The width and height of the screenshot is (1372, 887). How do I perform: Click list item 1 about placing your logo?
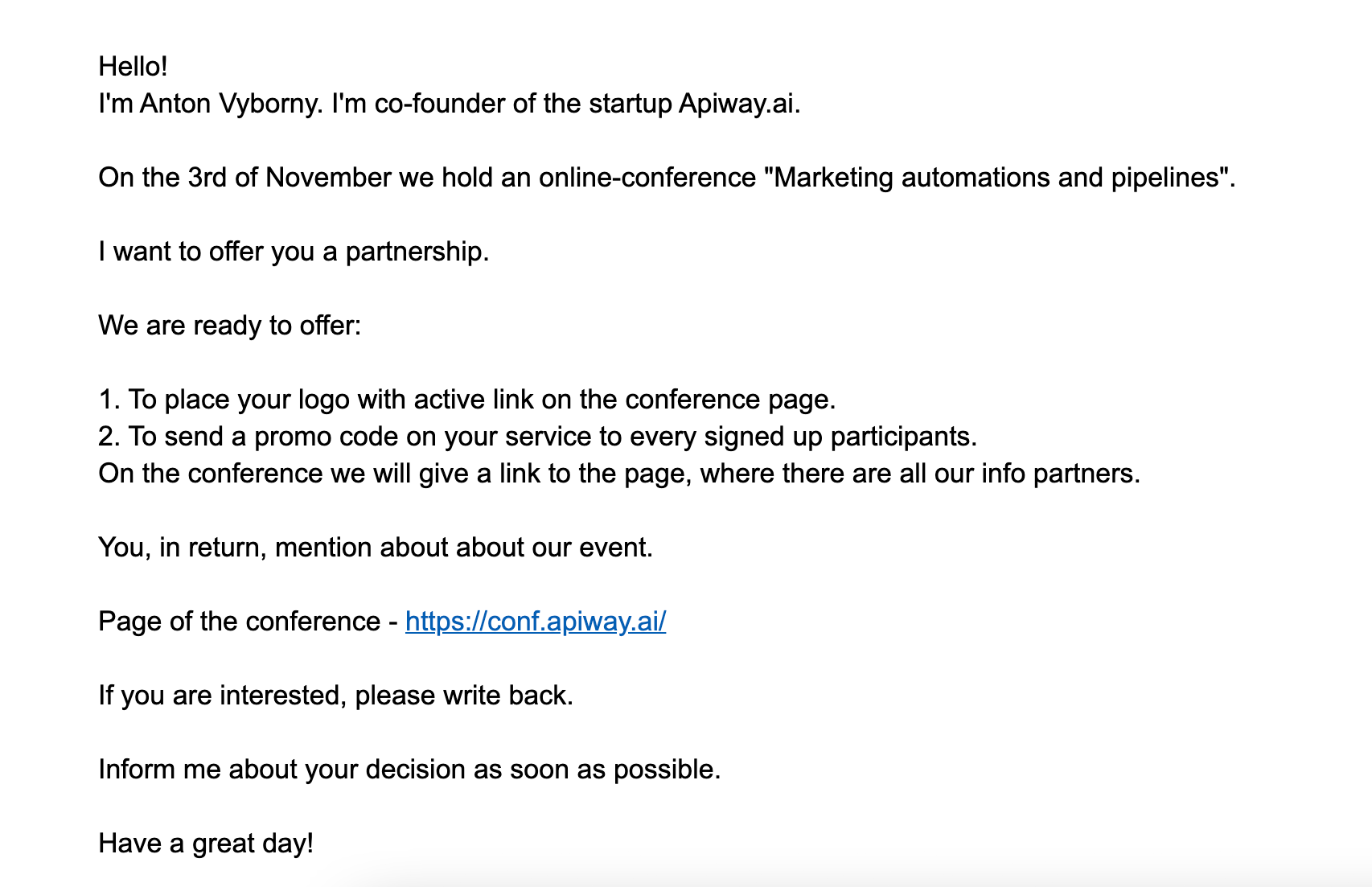(x=467, y=400)
